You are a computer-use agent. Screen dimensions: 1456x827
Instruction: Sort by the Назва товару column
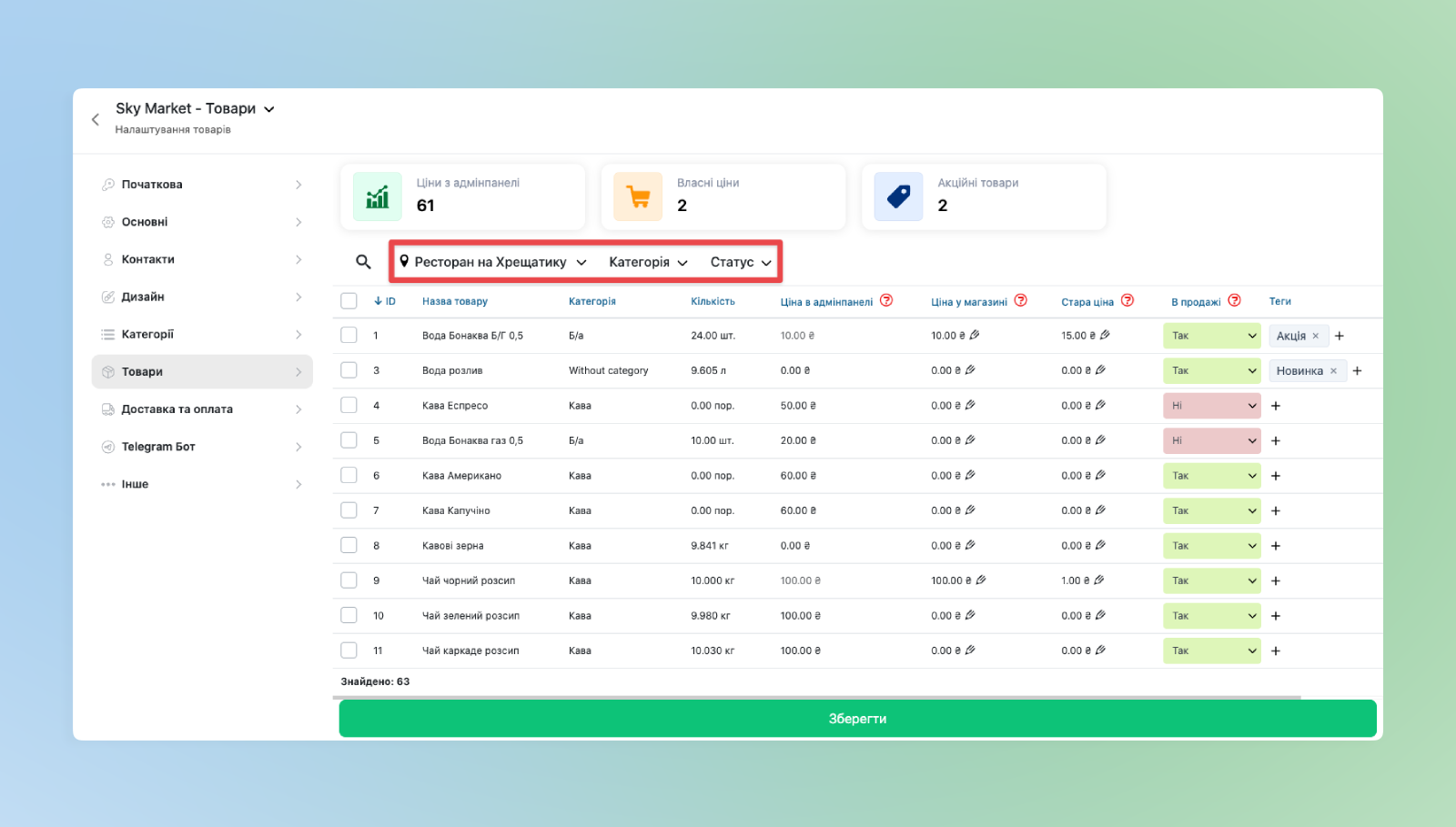[455, 301]
